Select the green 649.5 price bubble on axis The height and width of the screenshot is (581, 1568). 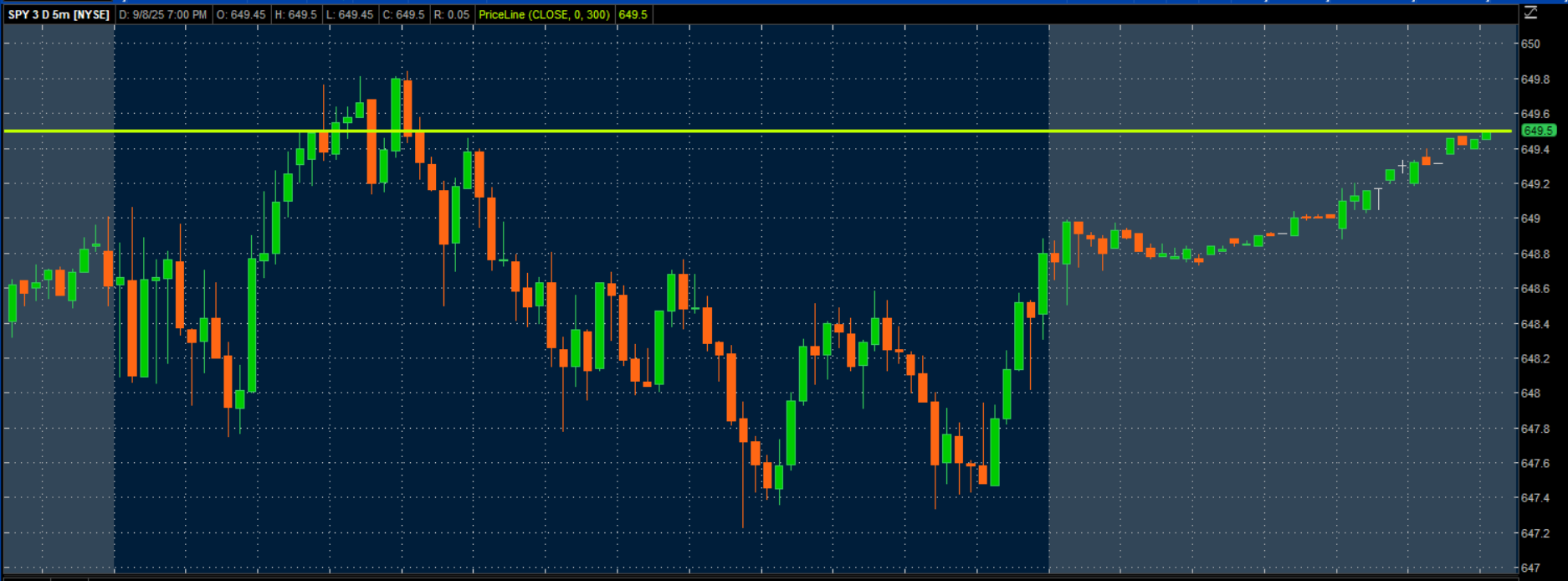1538,131
